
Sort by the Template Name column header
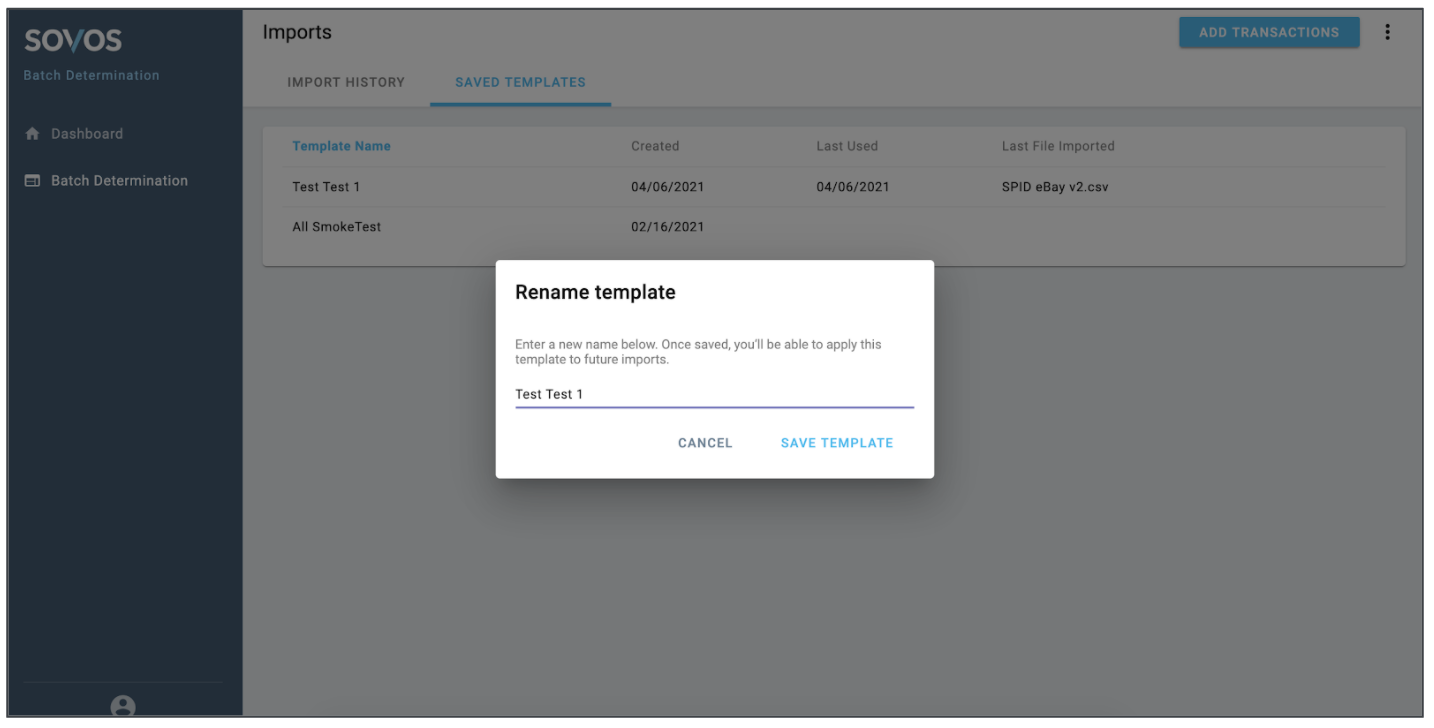pos(341,146)
